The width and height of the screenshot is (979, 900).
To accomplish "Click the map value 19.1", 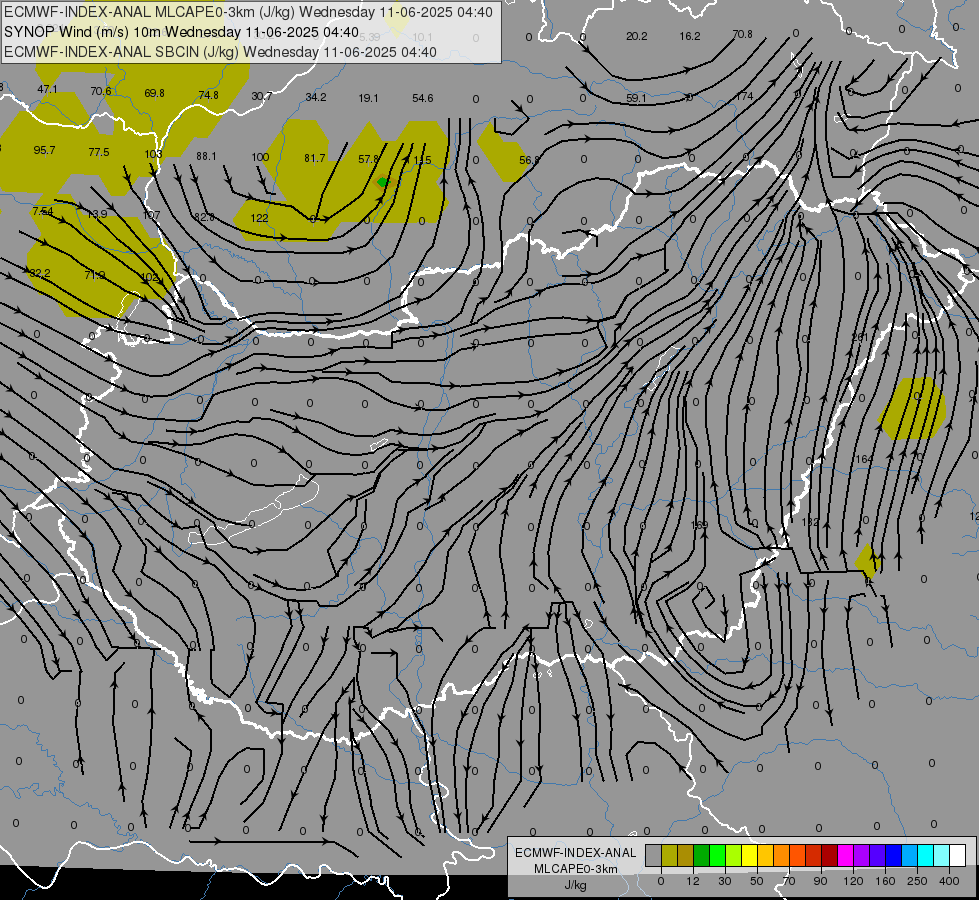I will point(368,98).
